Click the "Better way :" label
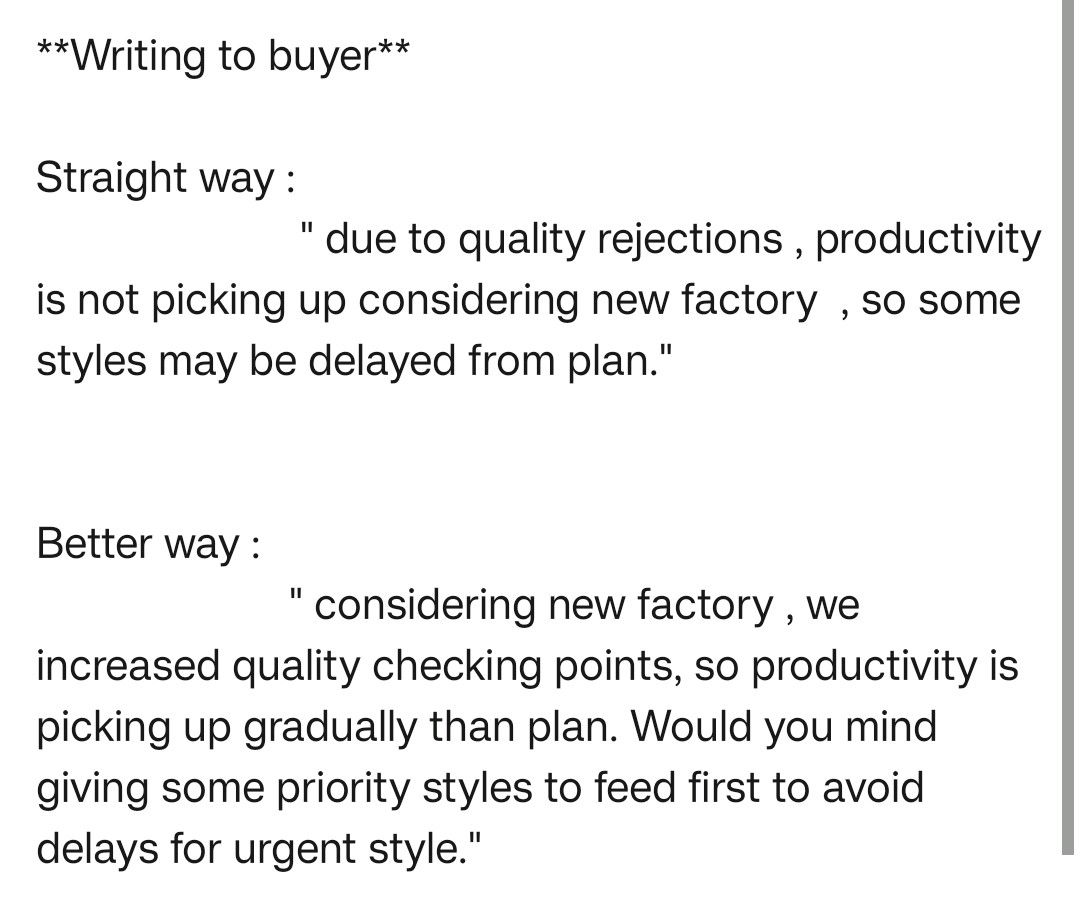The width and height of the screenshot is (1080, 915). 148,545
